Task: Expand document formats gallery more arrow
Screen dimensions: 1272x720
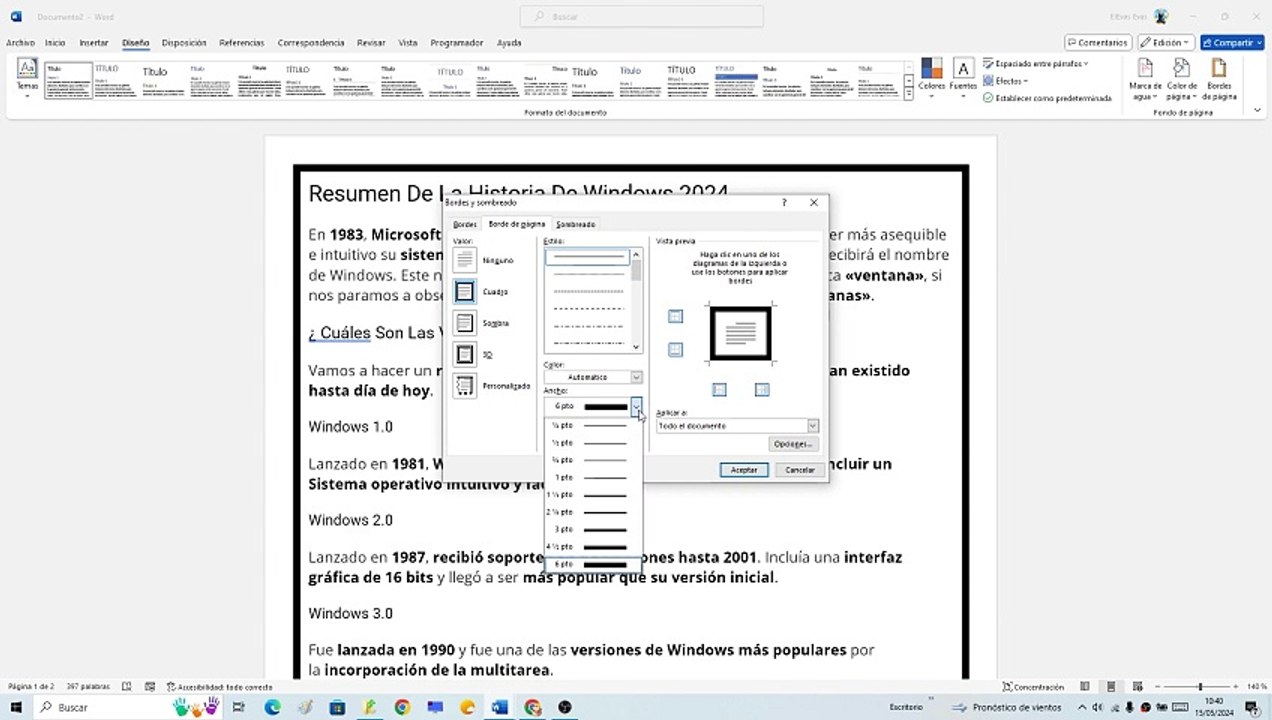Action: coord(908,93)
